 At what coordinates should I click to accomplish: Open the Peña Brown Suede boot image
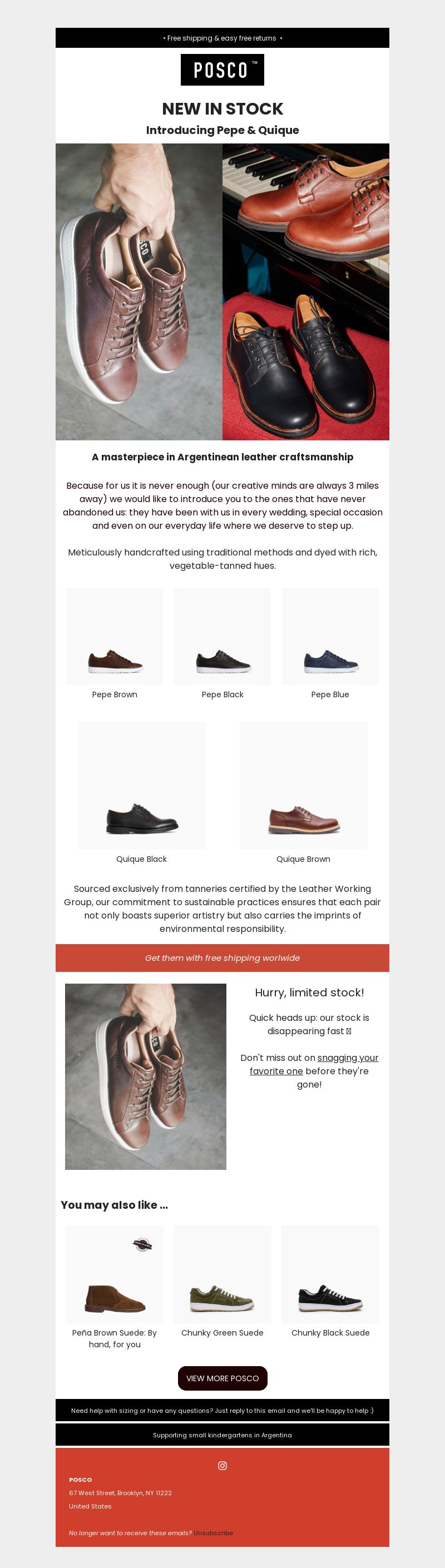[115, 1274]
